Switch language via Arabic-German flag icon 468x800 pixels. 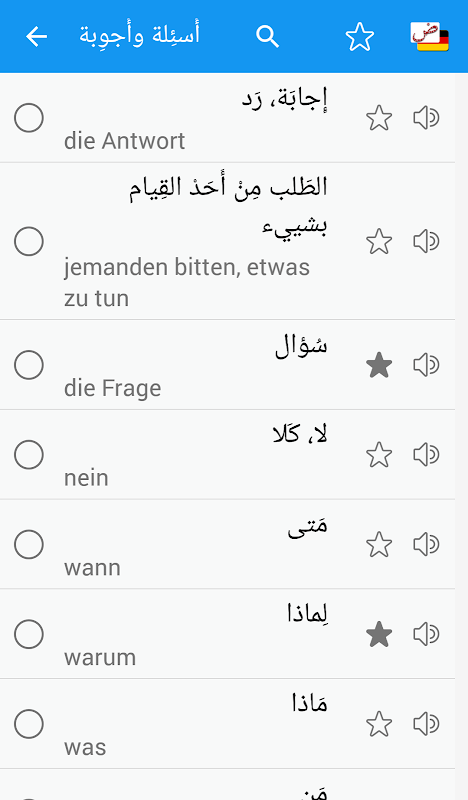point(429,37)
